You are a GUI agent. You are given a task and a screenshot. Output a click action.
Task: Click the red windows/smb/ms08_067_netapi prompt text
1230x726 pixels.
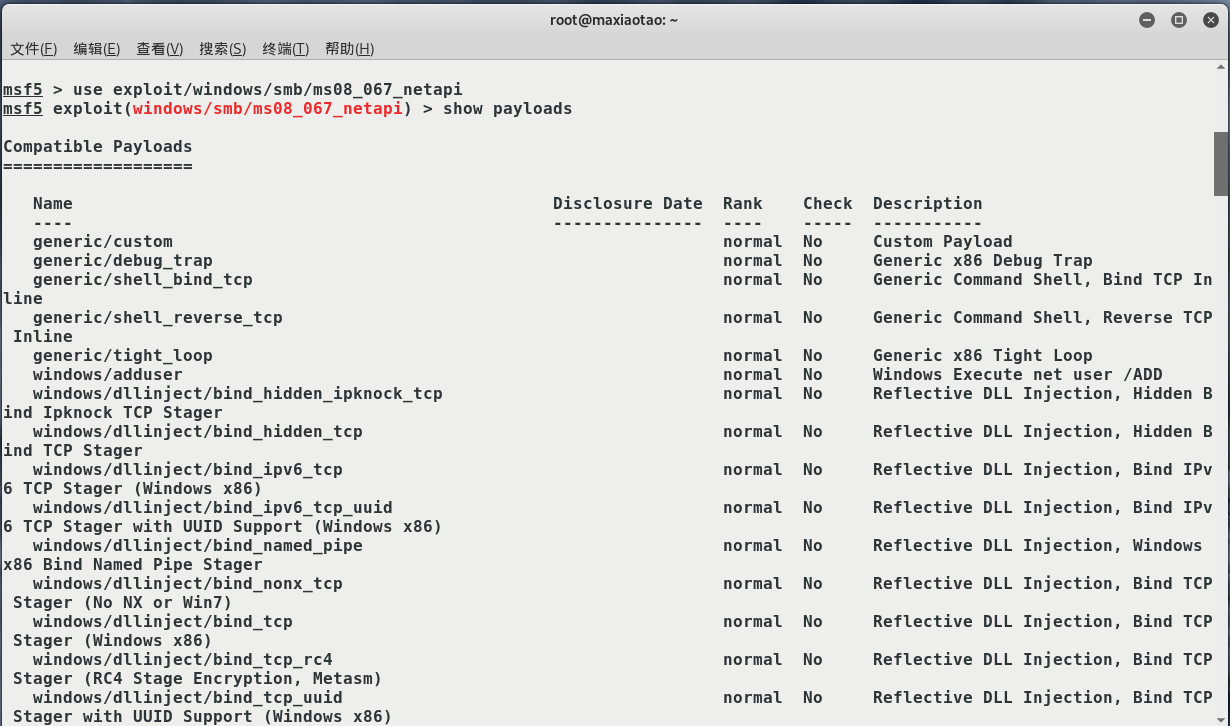coord(268,108)
